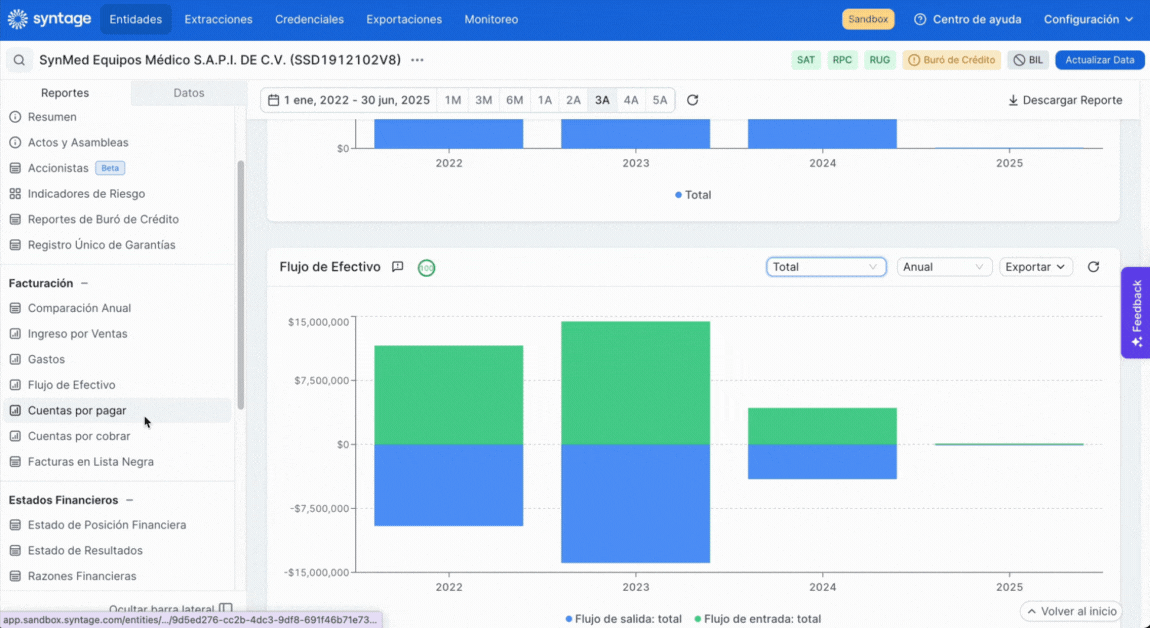Screen dimensions: 1150x628
Task: Switch to the Datos tab
Action: (188, 92)
